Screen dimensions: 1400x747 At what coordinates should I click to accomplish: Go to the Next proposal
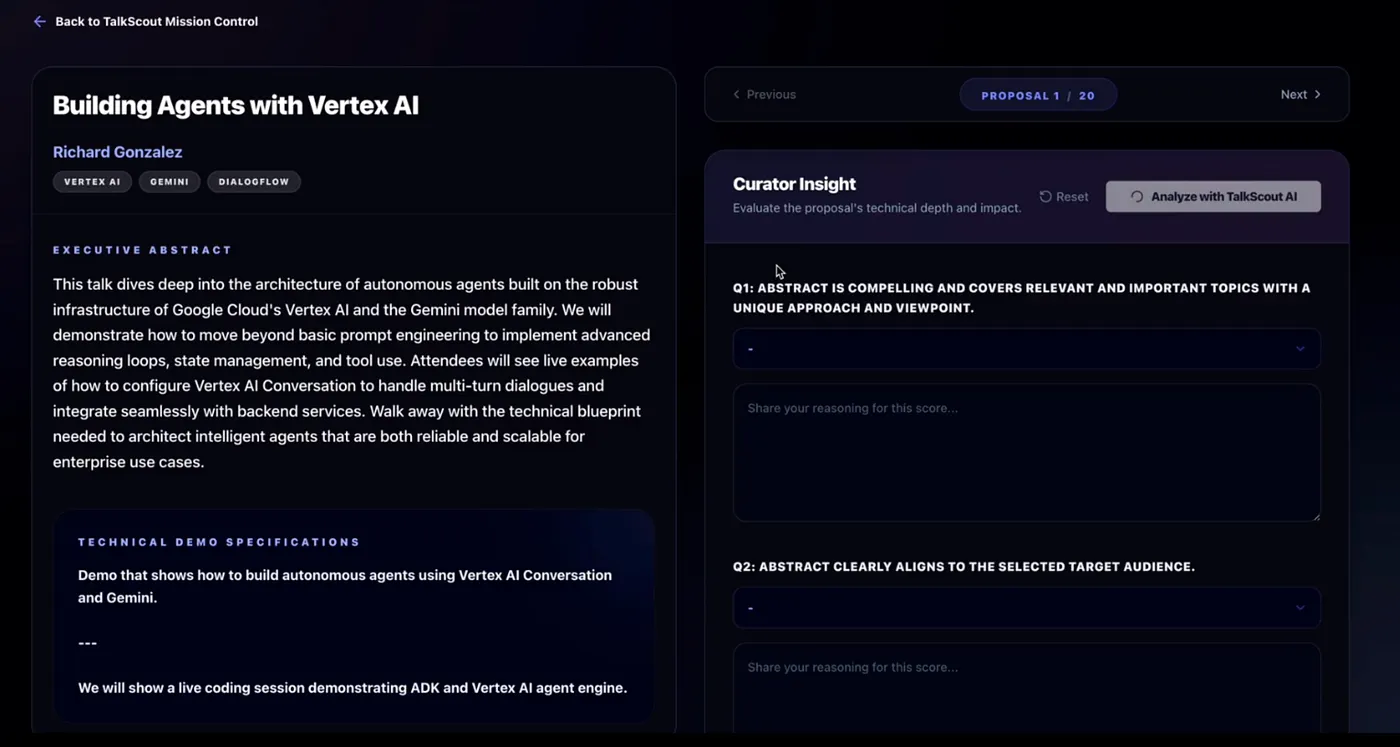coord(1300,94)
